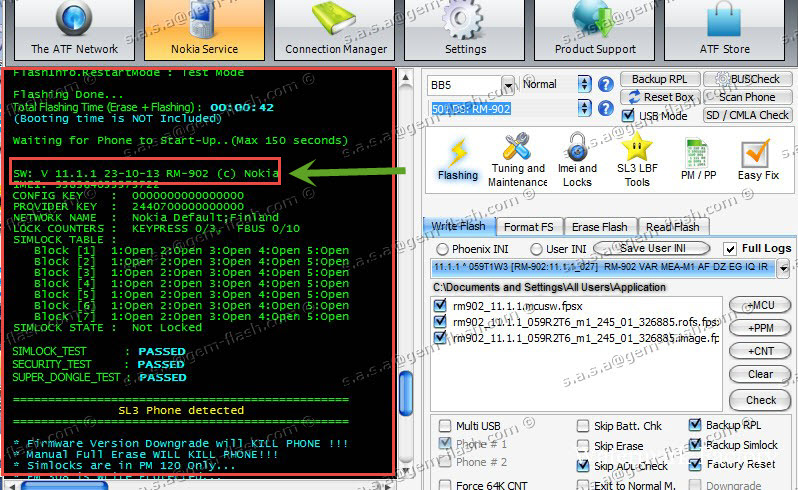Click the Reset Box button
The height and width of the screenshot is (490, 798).
660,97
